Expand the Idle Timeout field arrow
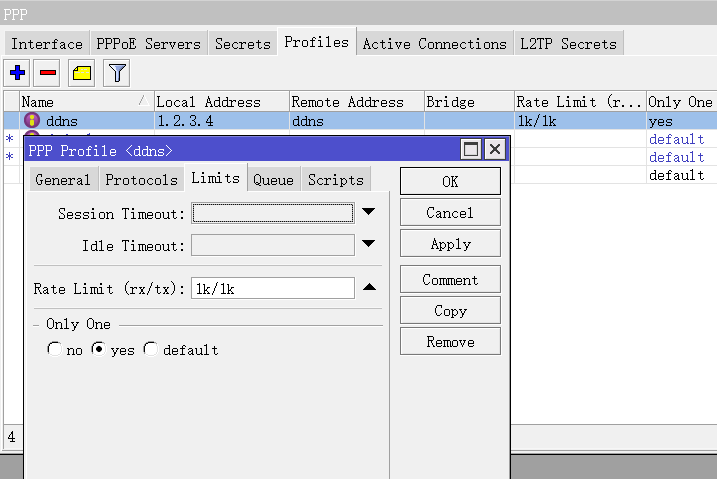Viewport: 718px width, 479px height. (x=369, y=244)
